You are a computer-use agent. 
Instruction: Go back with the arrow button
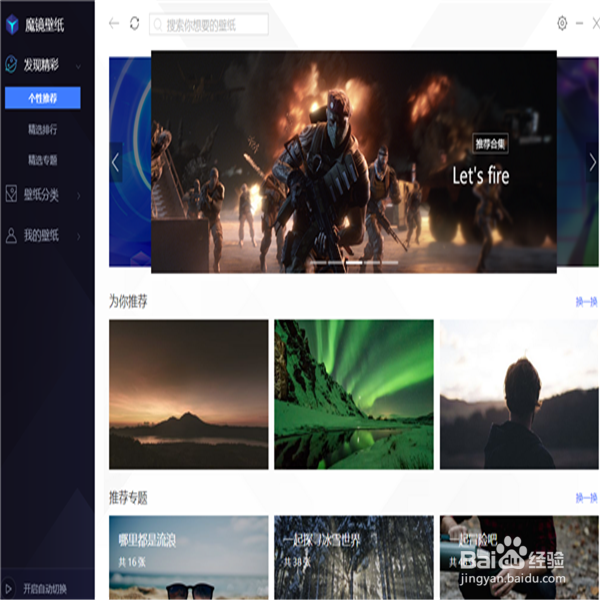(x=114, y=23)
